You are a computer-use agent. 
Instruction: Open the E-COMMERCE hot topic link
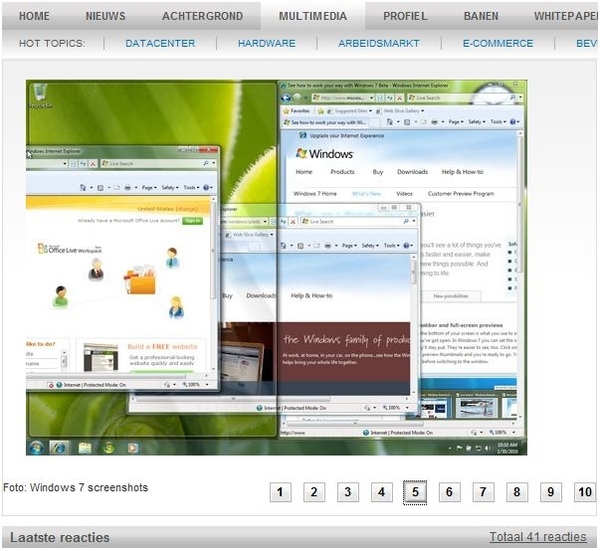498,43
